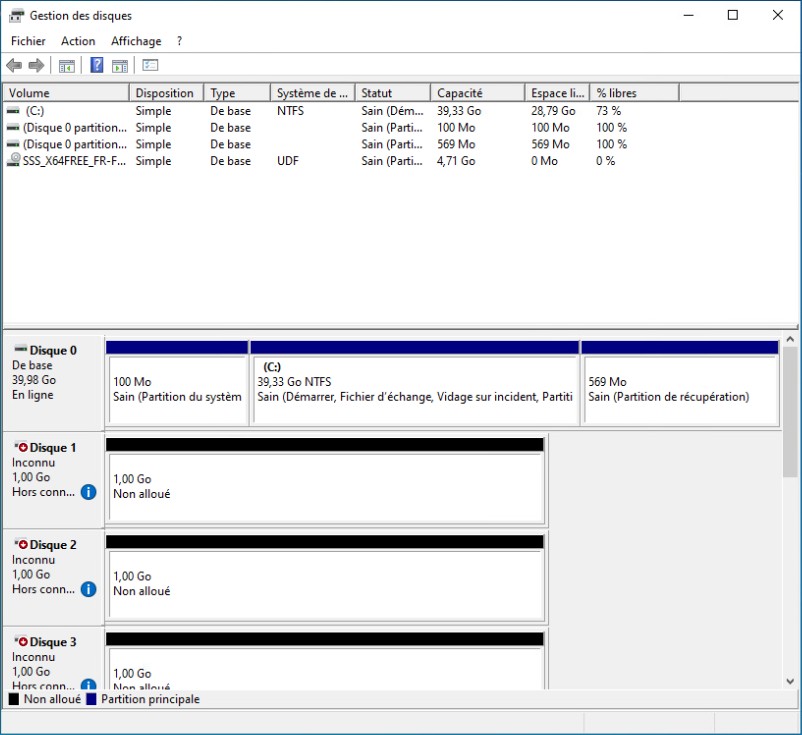Sort by the Système de... column header
Viewport: 802px width, 735px height.
pos(313,93)
